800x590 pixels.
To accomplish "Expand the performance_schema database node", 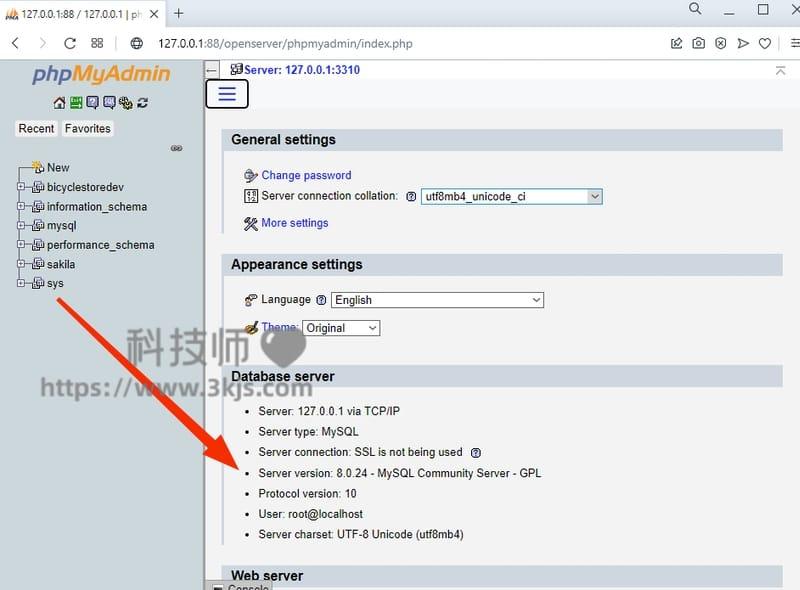I will tap(21, 244).
